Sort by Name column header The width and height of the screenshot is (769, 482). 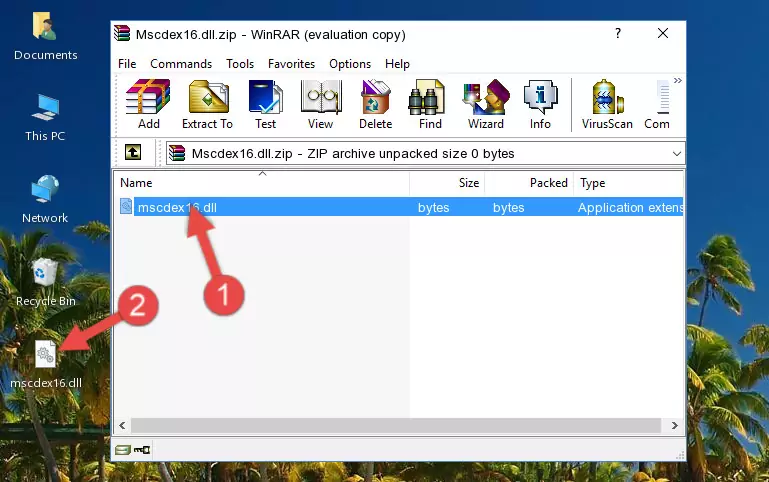(x=262, y=182)
